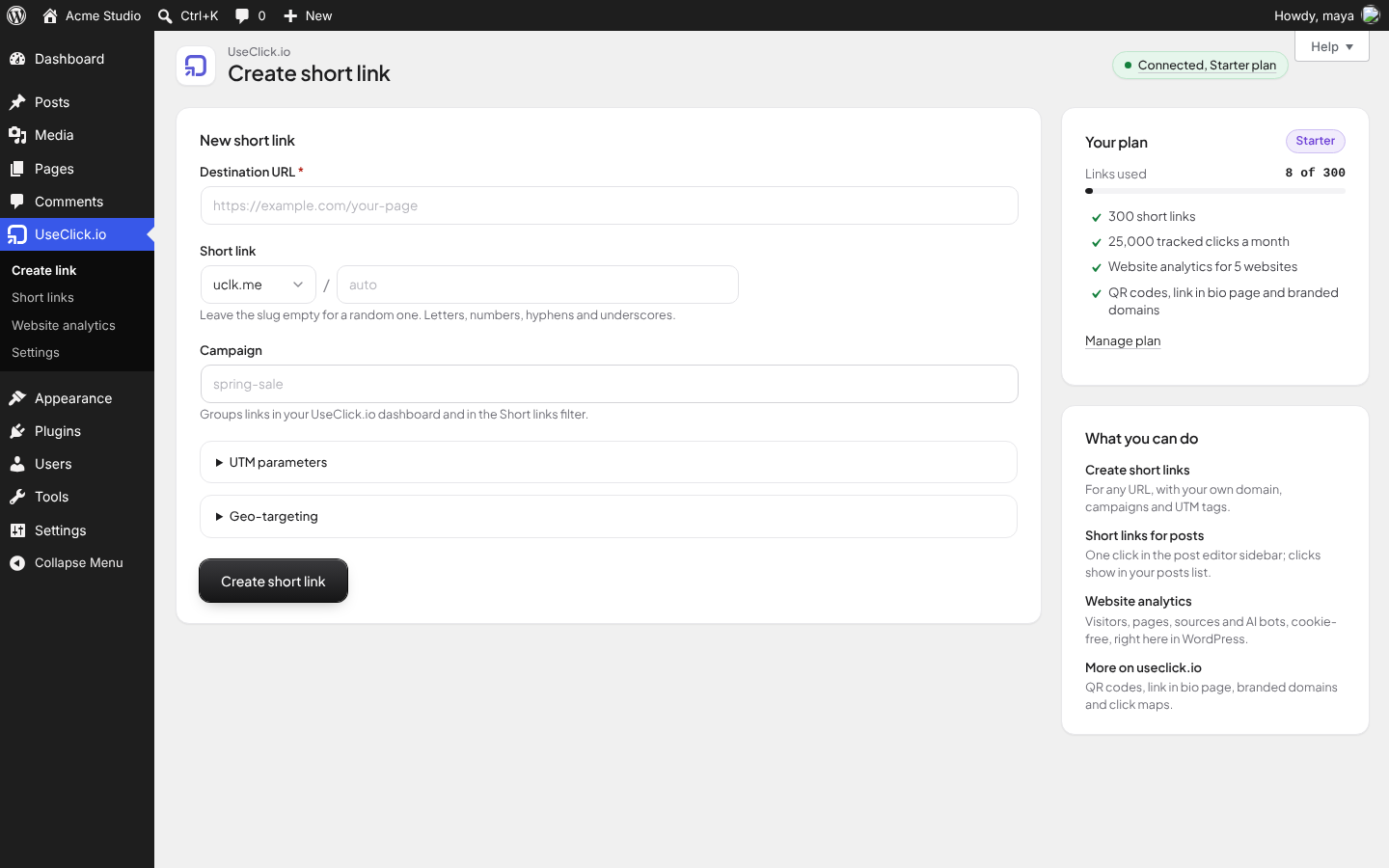Focus the Destination URL field
This screenshot has height=868, width=1389.
click(x=609, y=205)
